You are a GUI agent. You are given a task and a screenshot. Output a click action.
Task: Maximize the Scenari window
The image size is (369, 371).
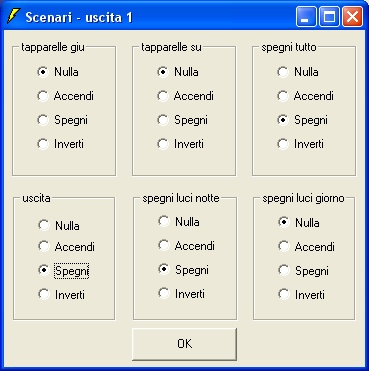tap(329, 17)
